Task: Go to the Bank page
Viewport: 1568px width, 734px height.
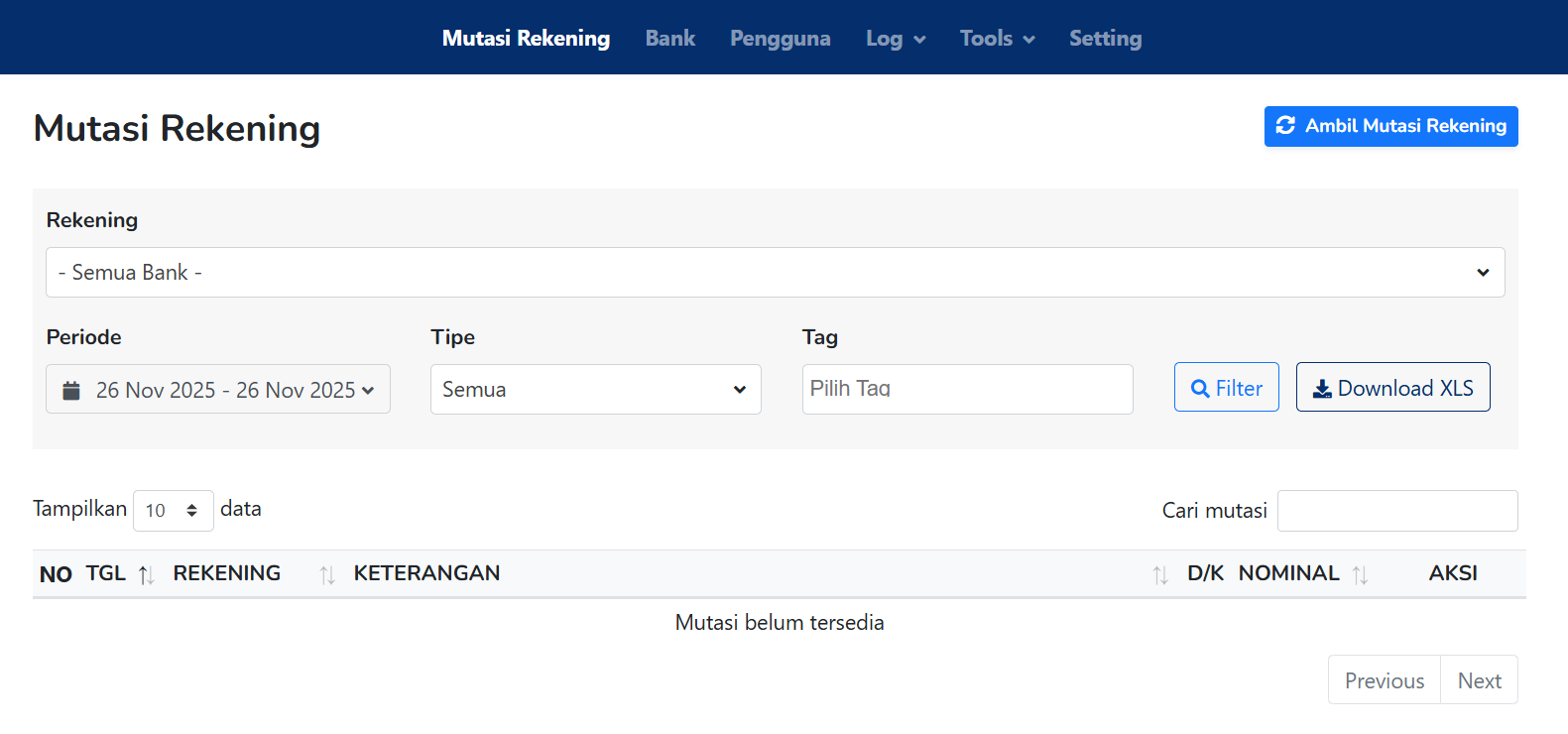Action: [x=670, y=39]
